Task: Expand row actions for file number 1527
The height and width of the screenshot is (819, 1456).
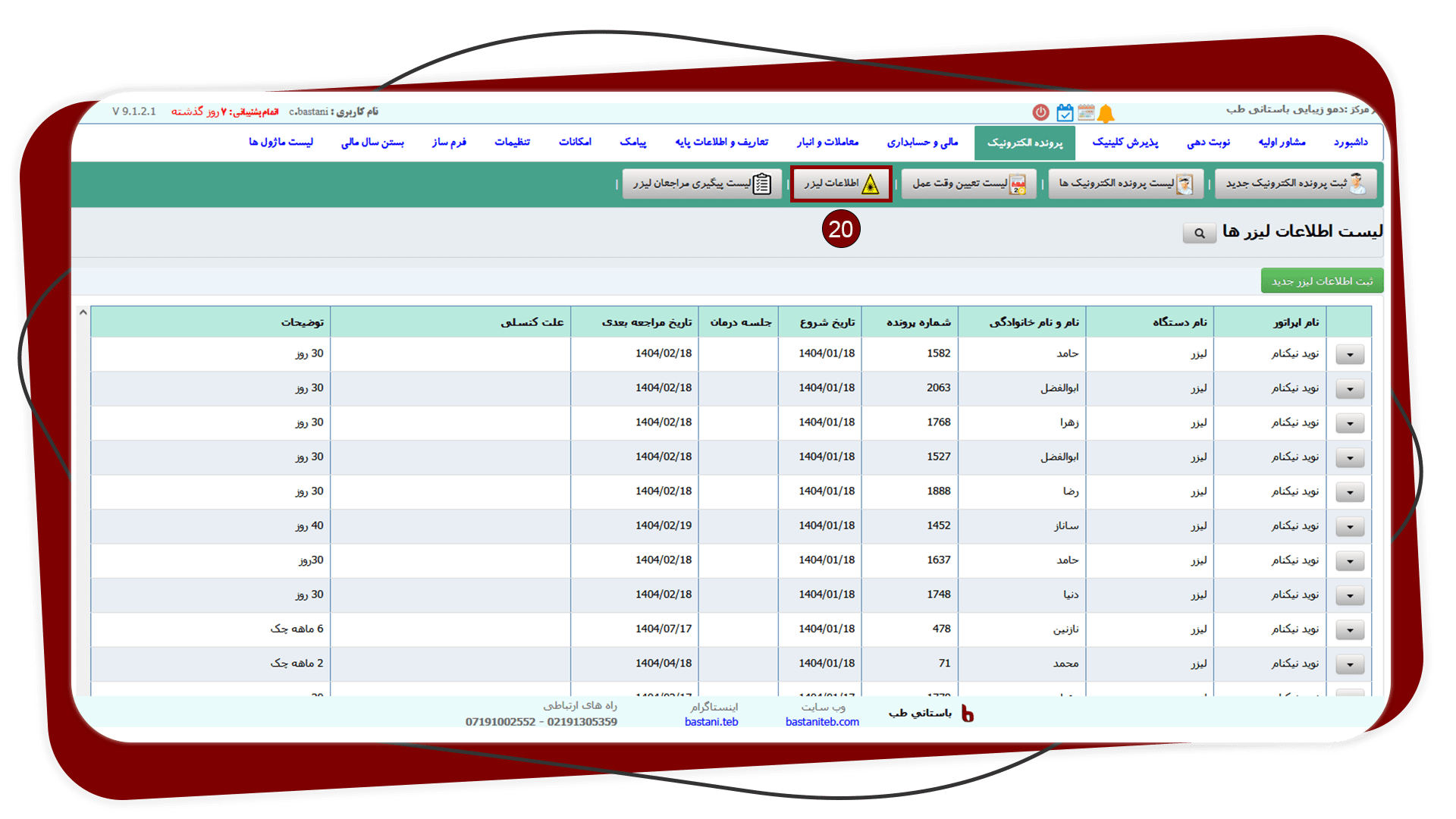Action: (x=1350, y=458)
